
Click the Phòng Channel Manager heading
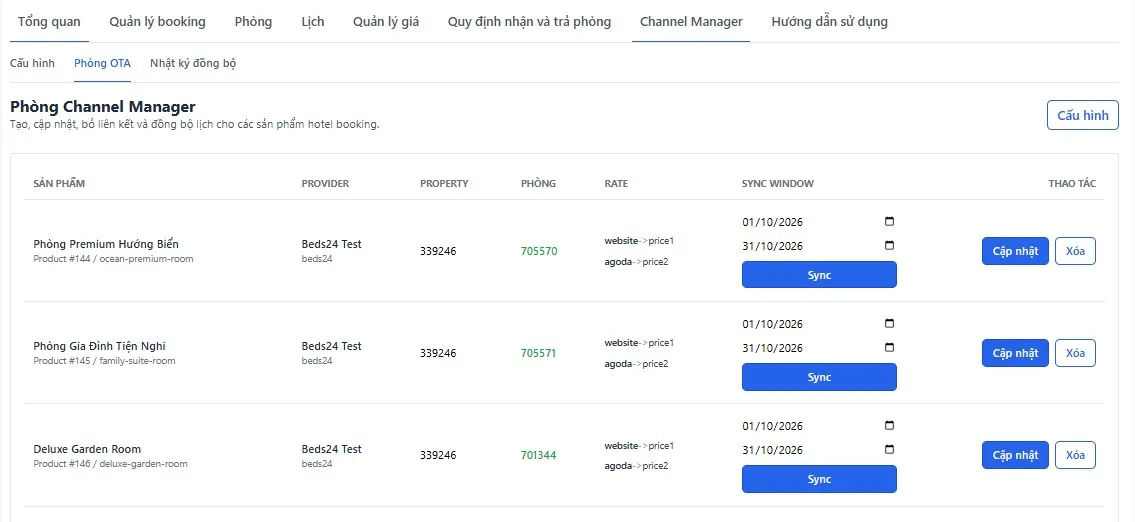pos(103,107)
